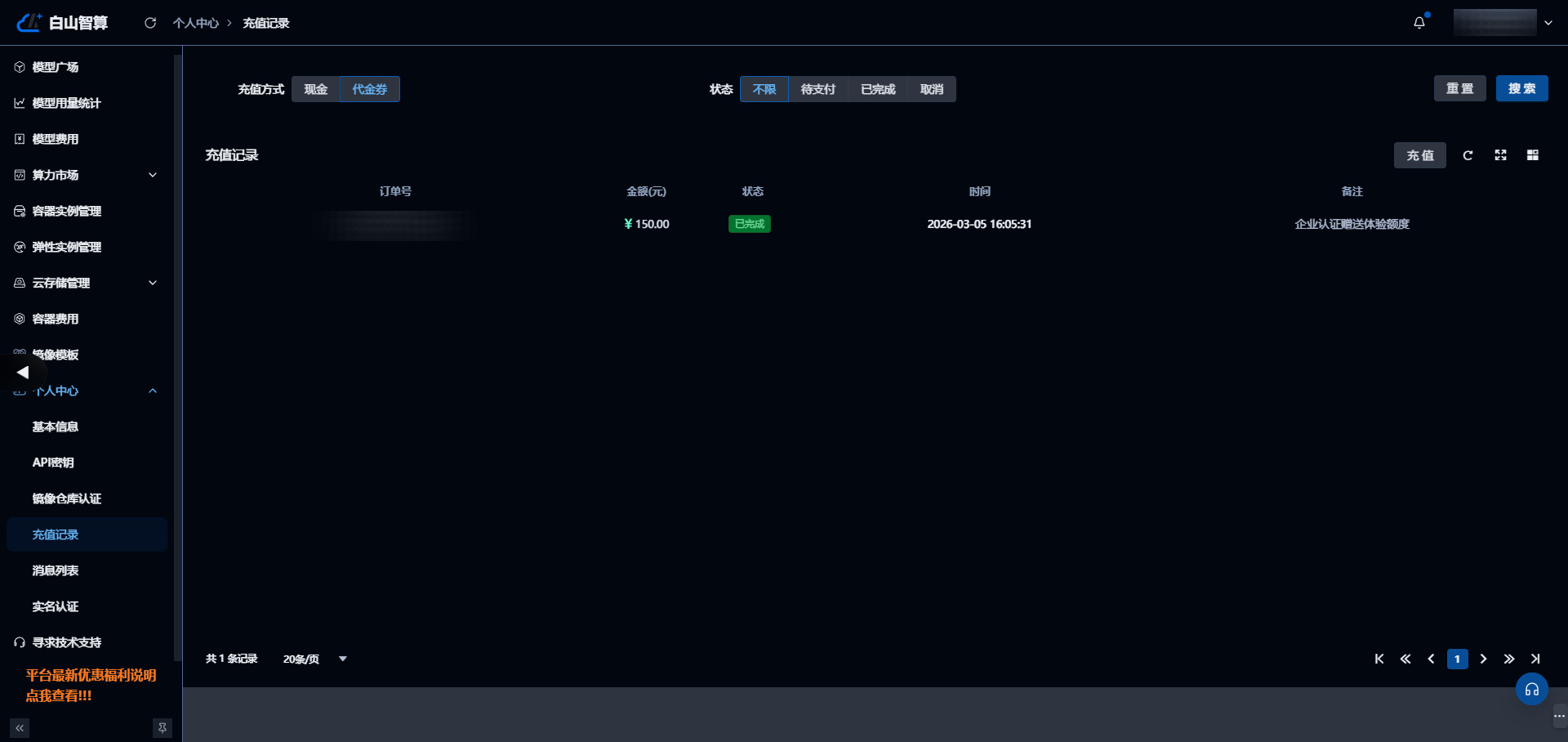Click the 搜索 button

pyautogui.click(x=1521, y=88)
